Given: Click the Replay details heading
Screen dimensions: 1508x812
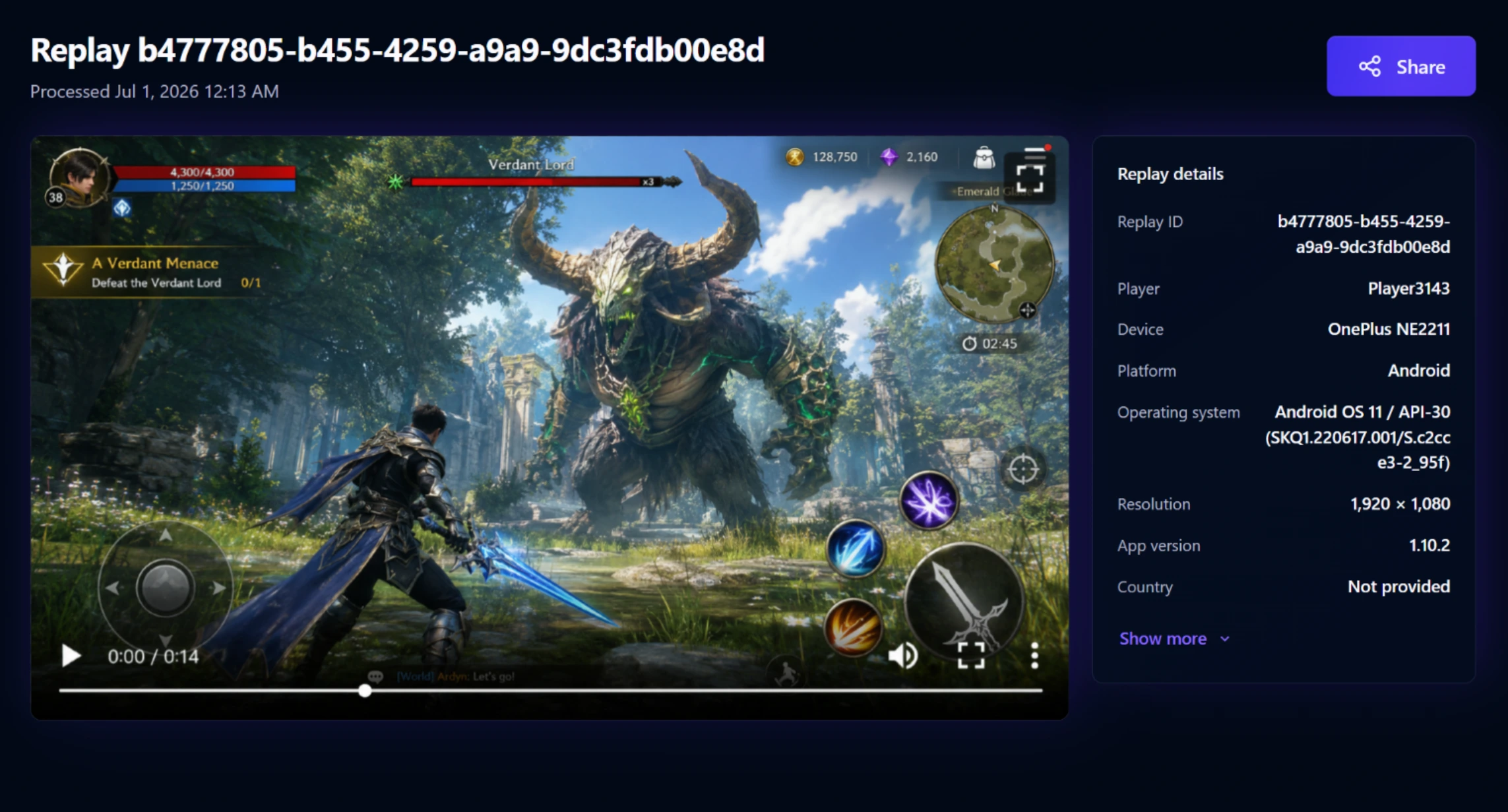Looking at the screenshot, I should coord(1170,173).
